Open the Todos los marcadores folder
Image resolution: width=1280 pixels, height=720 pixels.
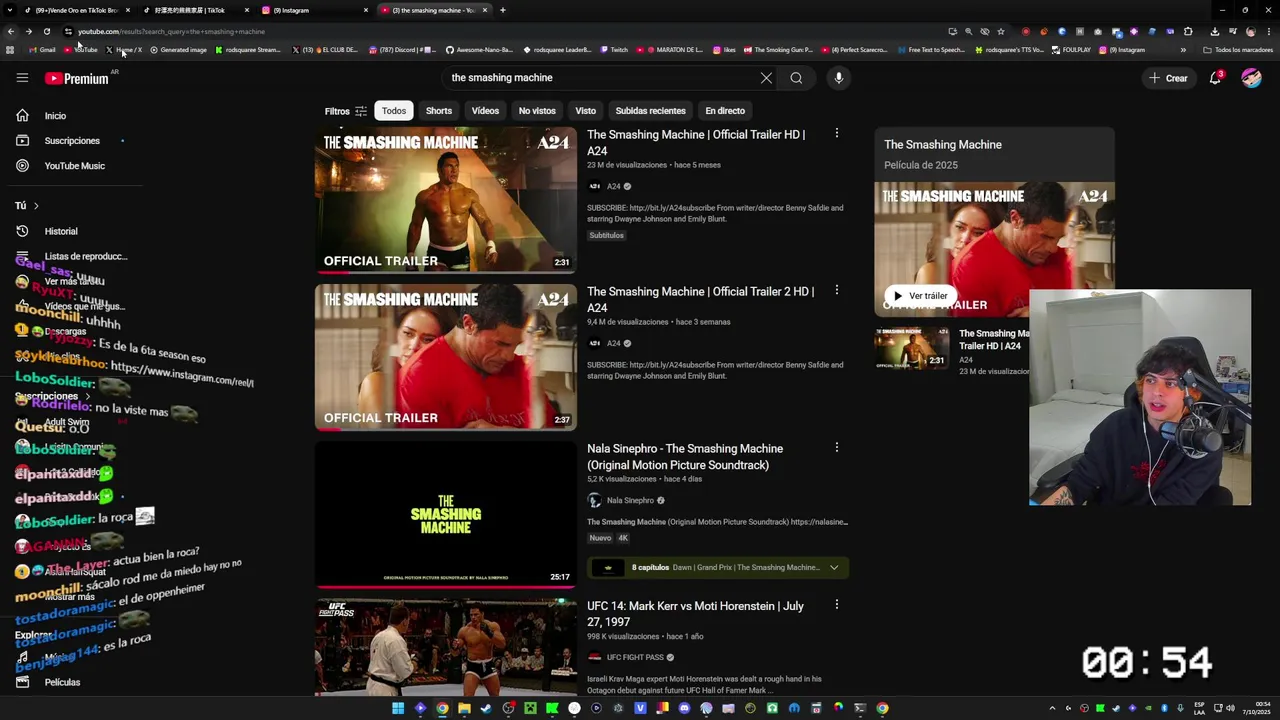click(x=1239, y=50)
